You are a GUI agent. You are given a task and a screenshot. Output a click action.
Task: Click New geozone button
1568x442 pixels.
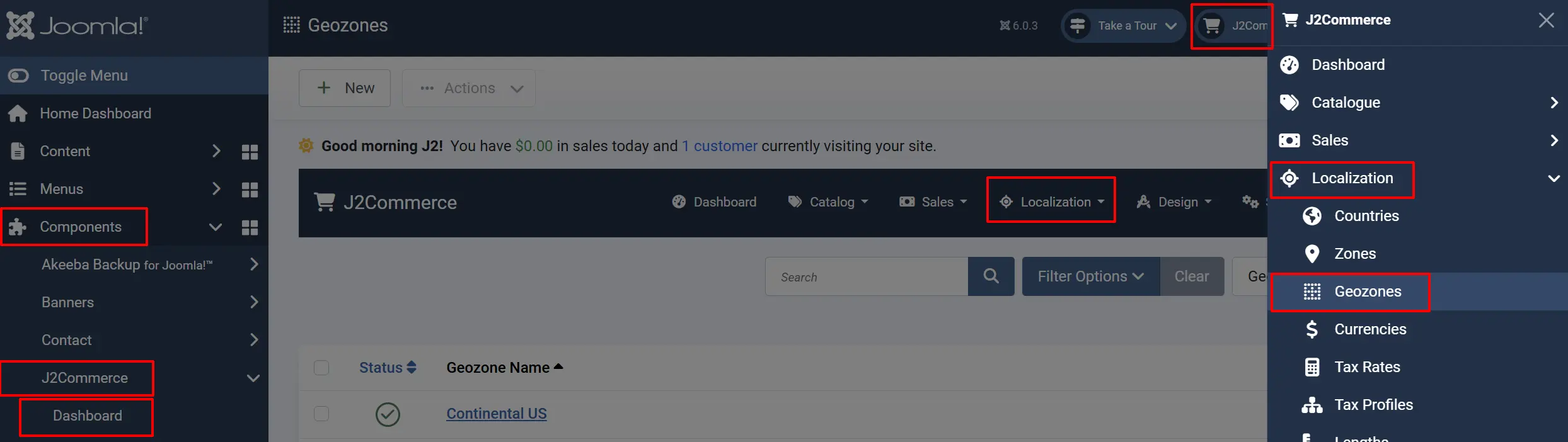click(x=345, y=88)
